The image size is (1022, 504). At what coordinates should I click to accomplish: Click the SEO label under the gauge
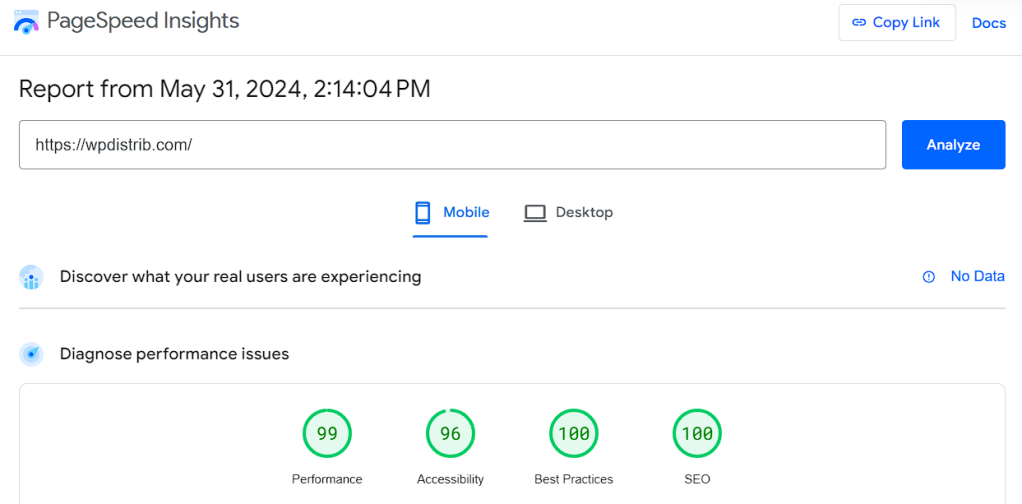coord(697,479)
